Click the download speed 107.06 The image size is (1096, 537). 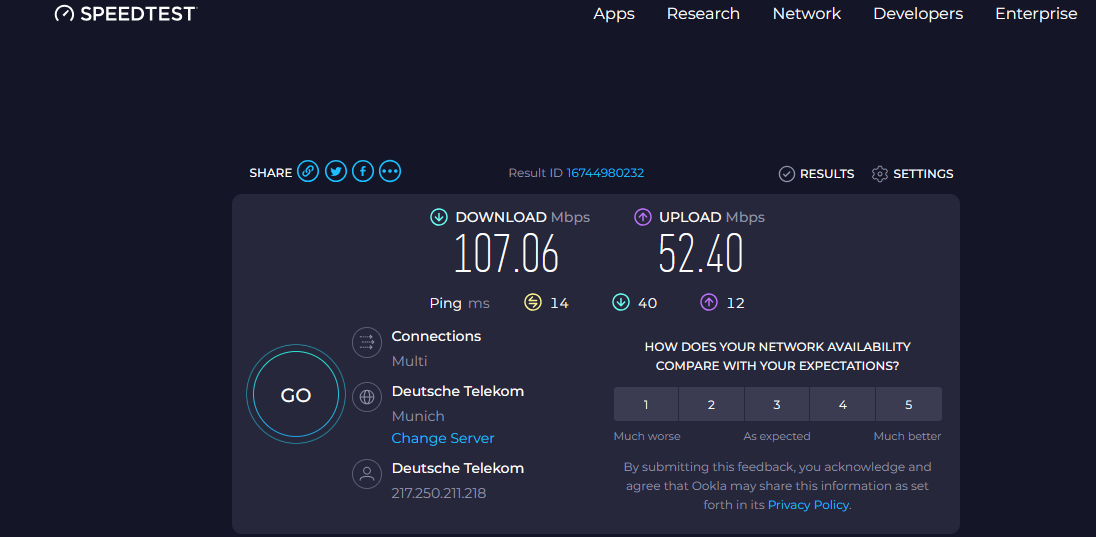pyautogui.click(x=507, y=253)
